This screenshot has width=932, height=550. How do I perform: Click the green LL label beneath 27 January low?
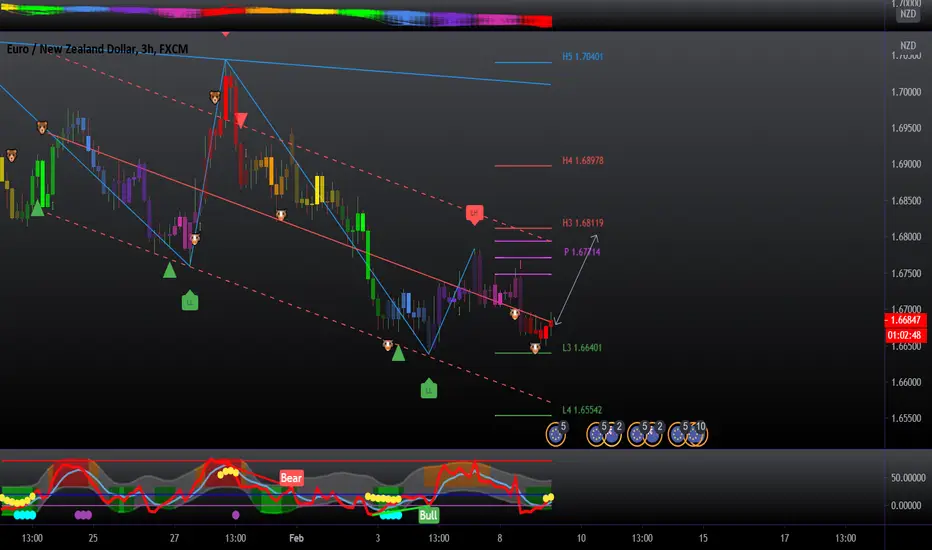[190, 300]
